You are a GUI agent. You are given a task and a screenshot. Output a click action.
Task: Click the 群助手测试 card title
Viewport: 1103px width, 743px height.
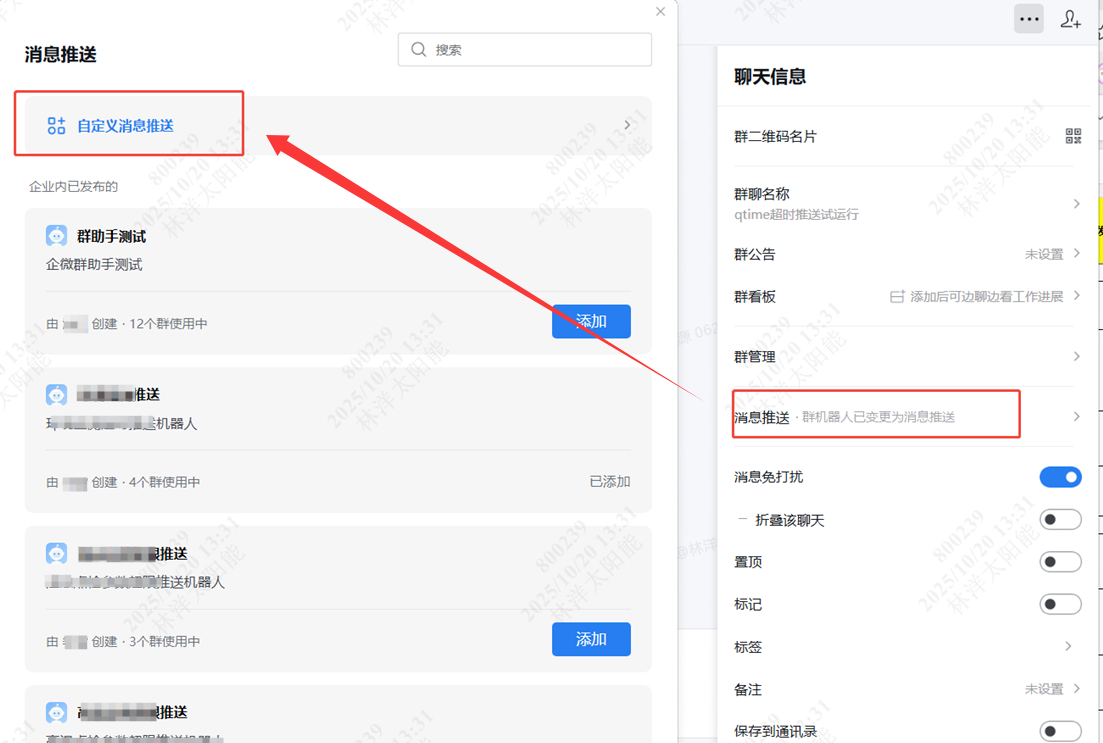(x=111, y=236)
